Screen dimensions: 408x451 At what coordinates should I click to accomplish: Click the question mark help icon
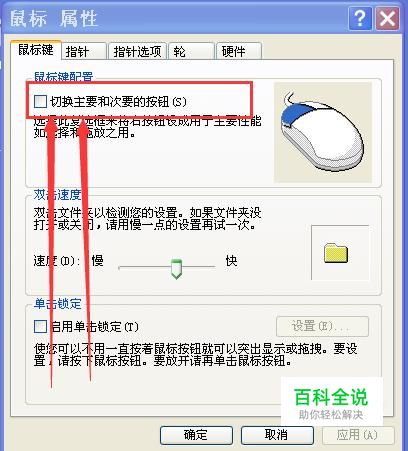tap(360, 19)
